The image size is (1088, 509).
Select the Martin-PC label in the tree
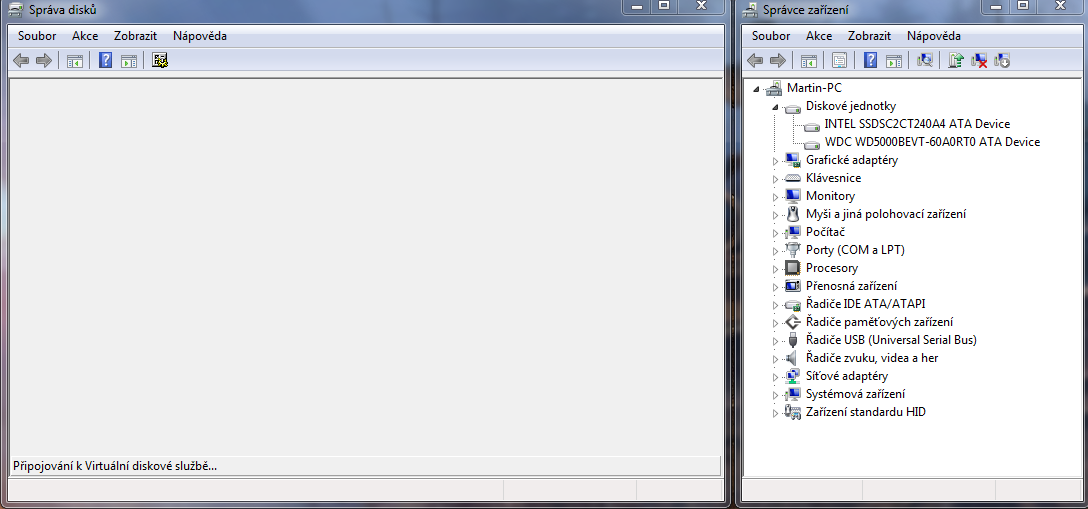point(815,88)
